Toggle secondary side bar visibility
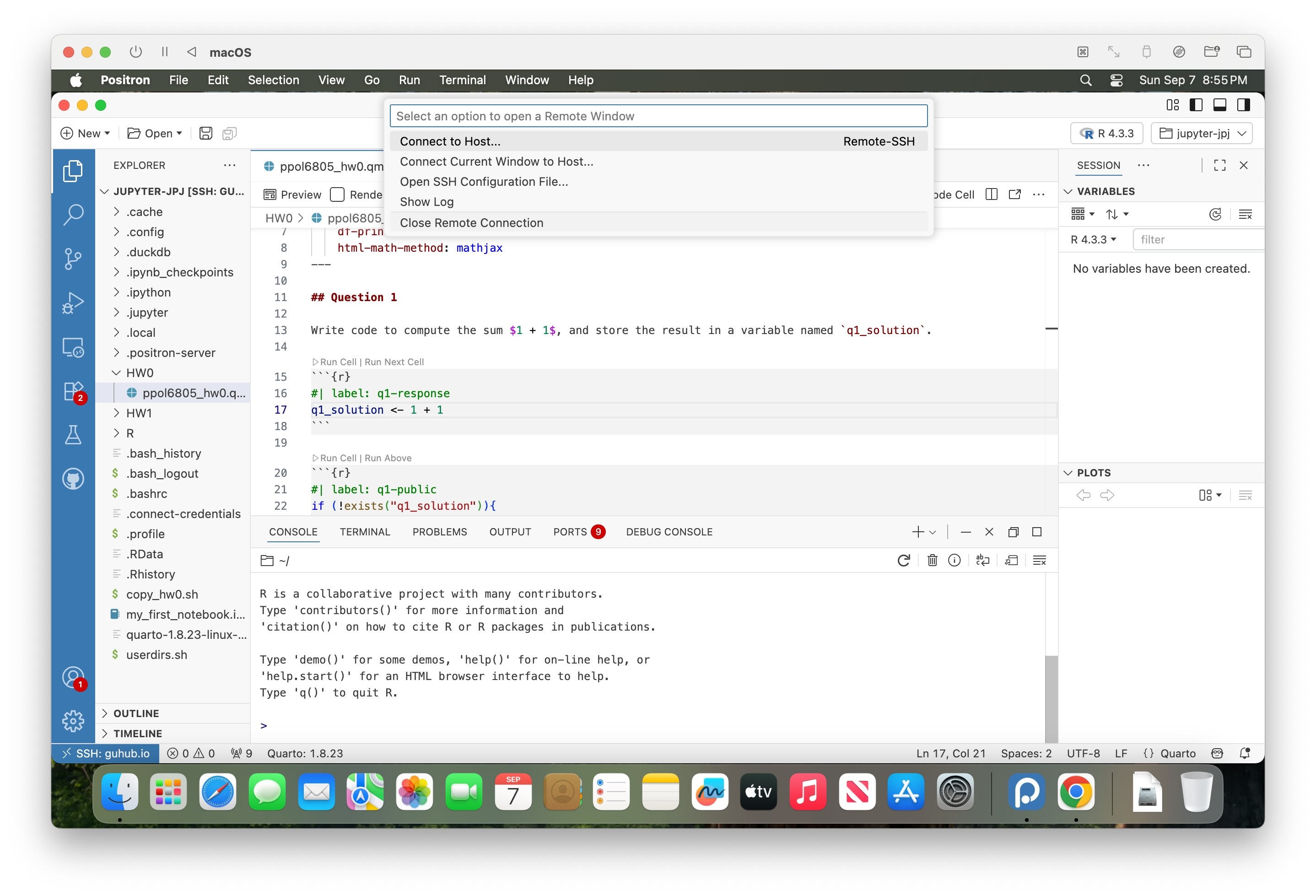The width and height of the screenshot is (1316, 896). click(1244, 105)
